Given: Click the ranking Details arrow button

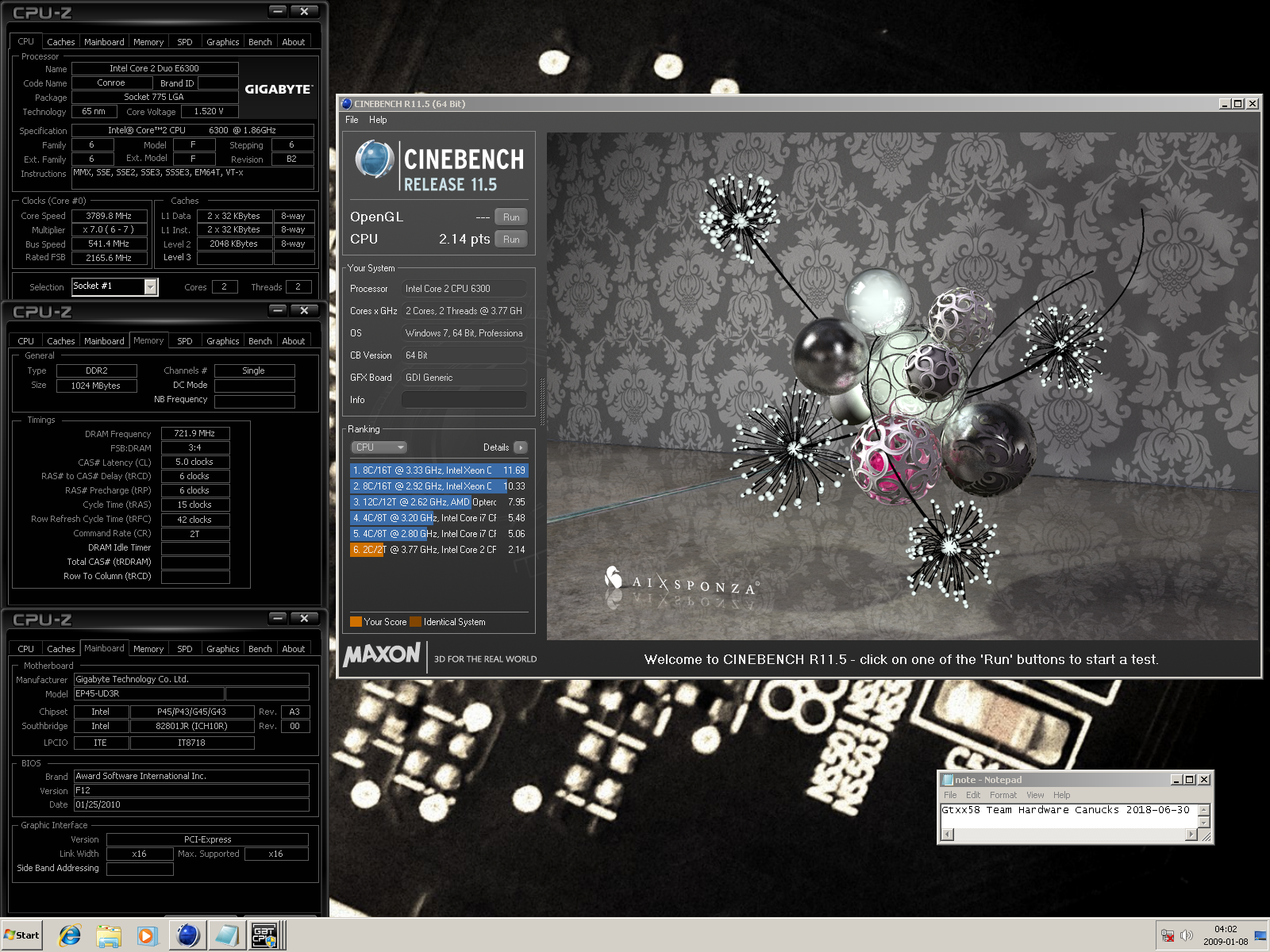Looking at the screenshot, I should [x=521, y=447].
